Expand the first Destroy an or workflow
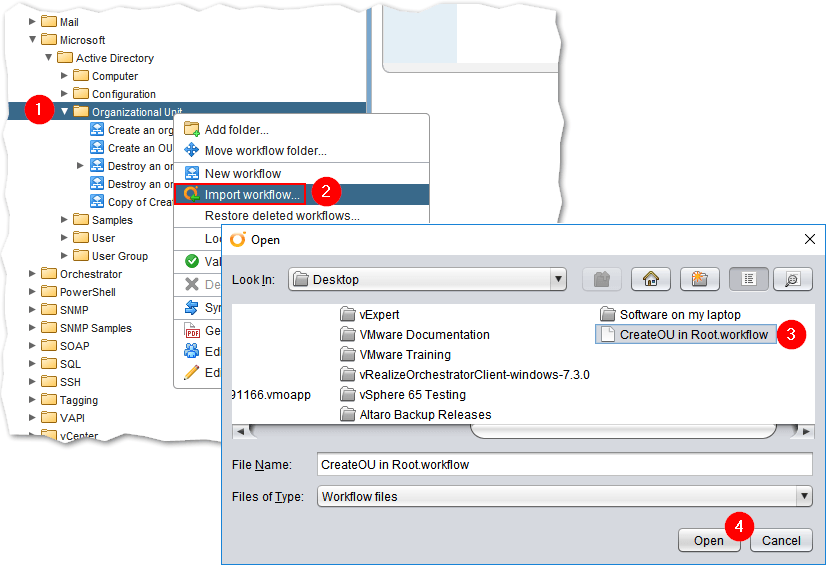This screenshot has height=570, width=831. [x=80, y=165]
